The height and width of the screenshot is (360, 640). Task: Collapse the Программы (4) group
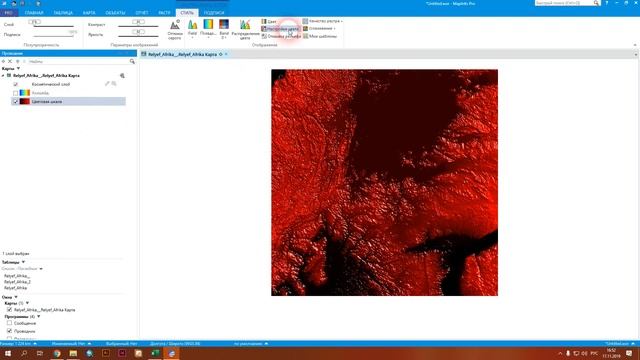[x=39, y=316]
